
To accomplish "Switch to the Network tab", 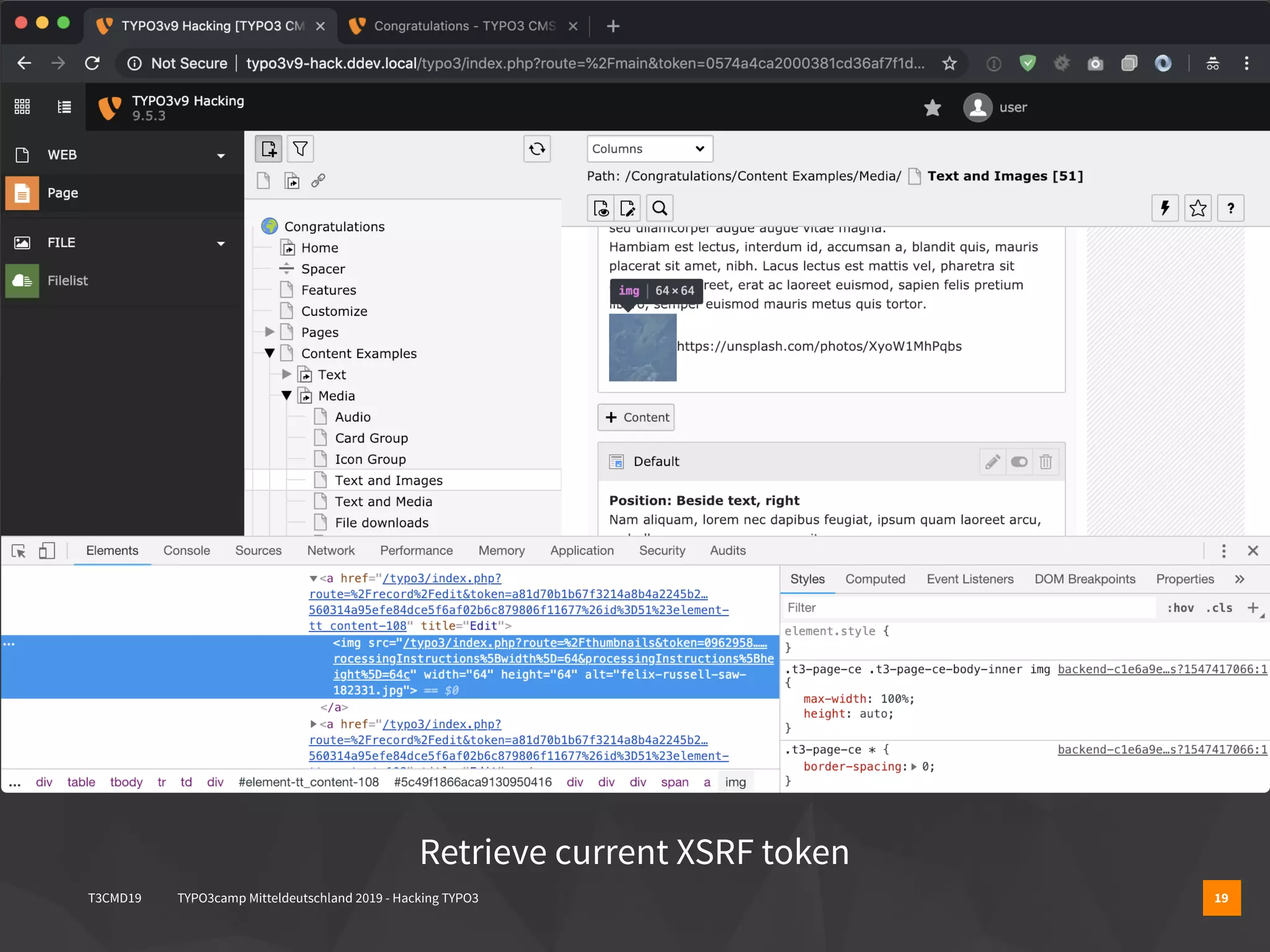I will coord(331,551).
